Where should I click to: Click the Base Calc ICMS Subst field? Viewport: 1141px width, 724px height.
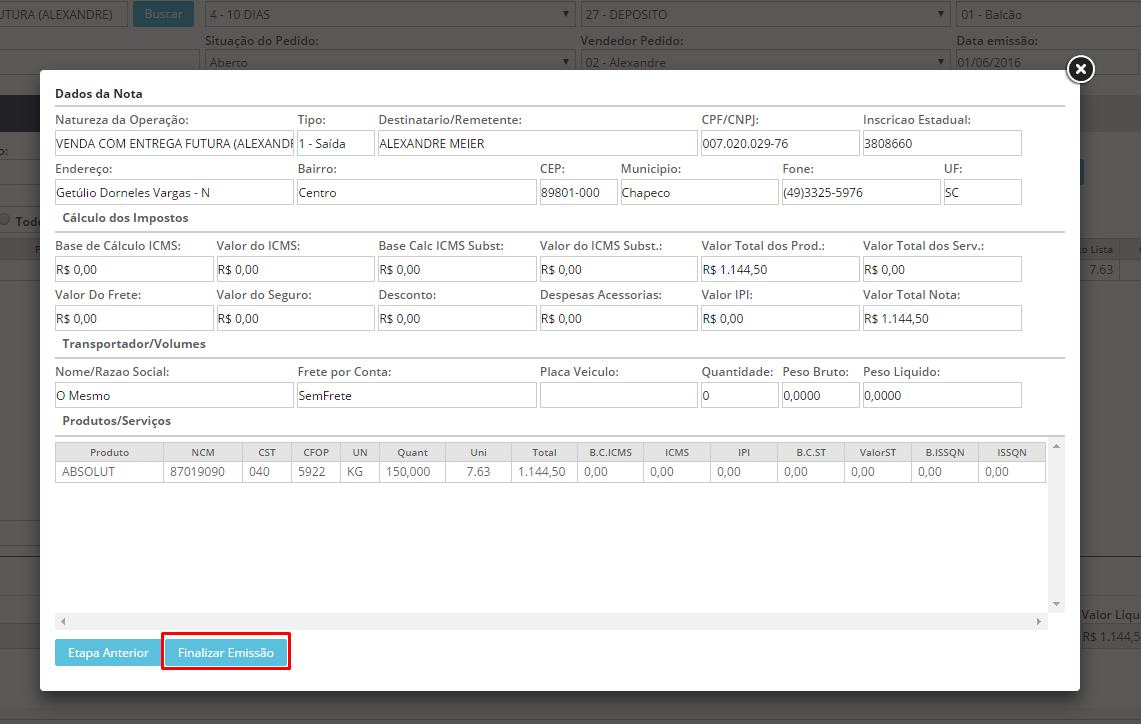457,269
